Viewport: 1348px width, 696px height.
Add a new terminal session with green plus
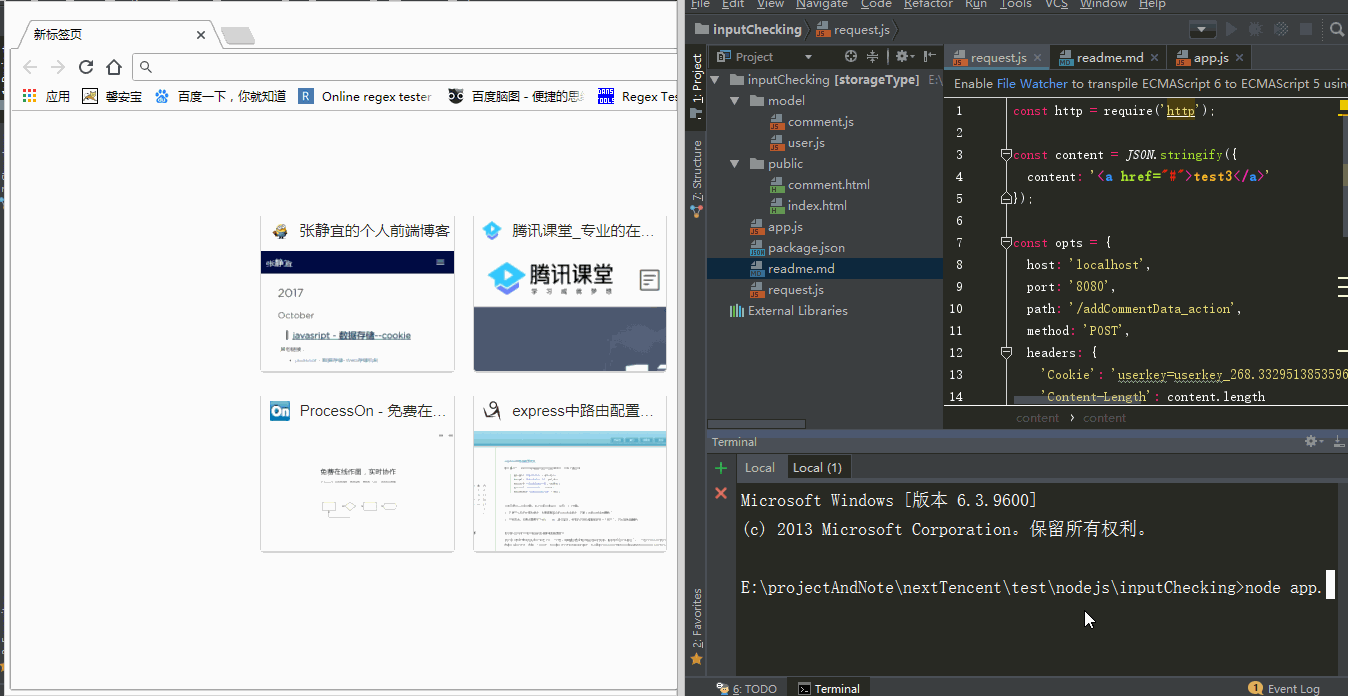[720, 468]
